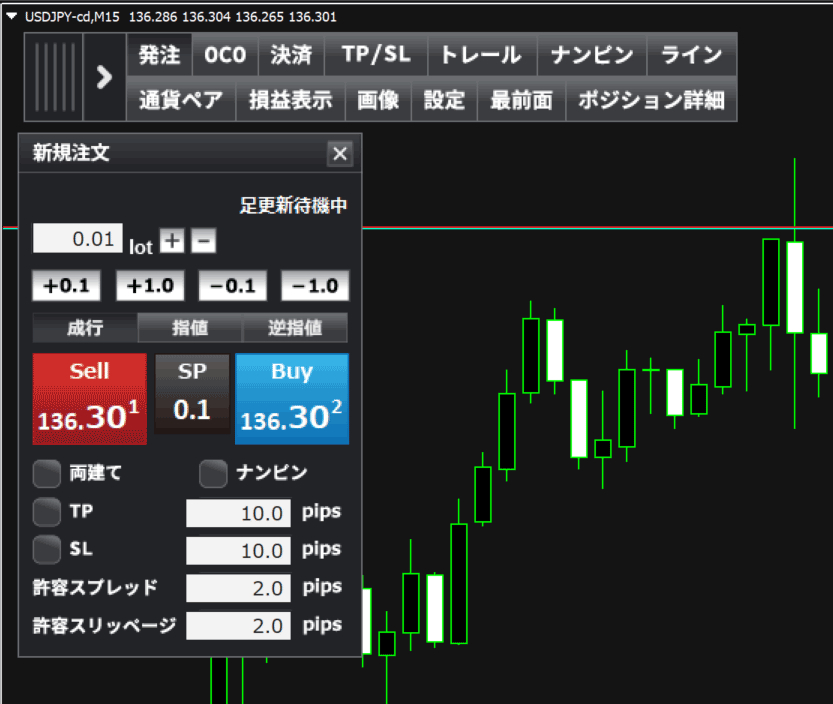Screen dimensions: 833x704
Task: Open the OCO tab
Action: 225,55
